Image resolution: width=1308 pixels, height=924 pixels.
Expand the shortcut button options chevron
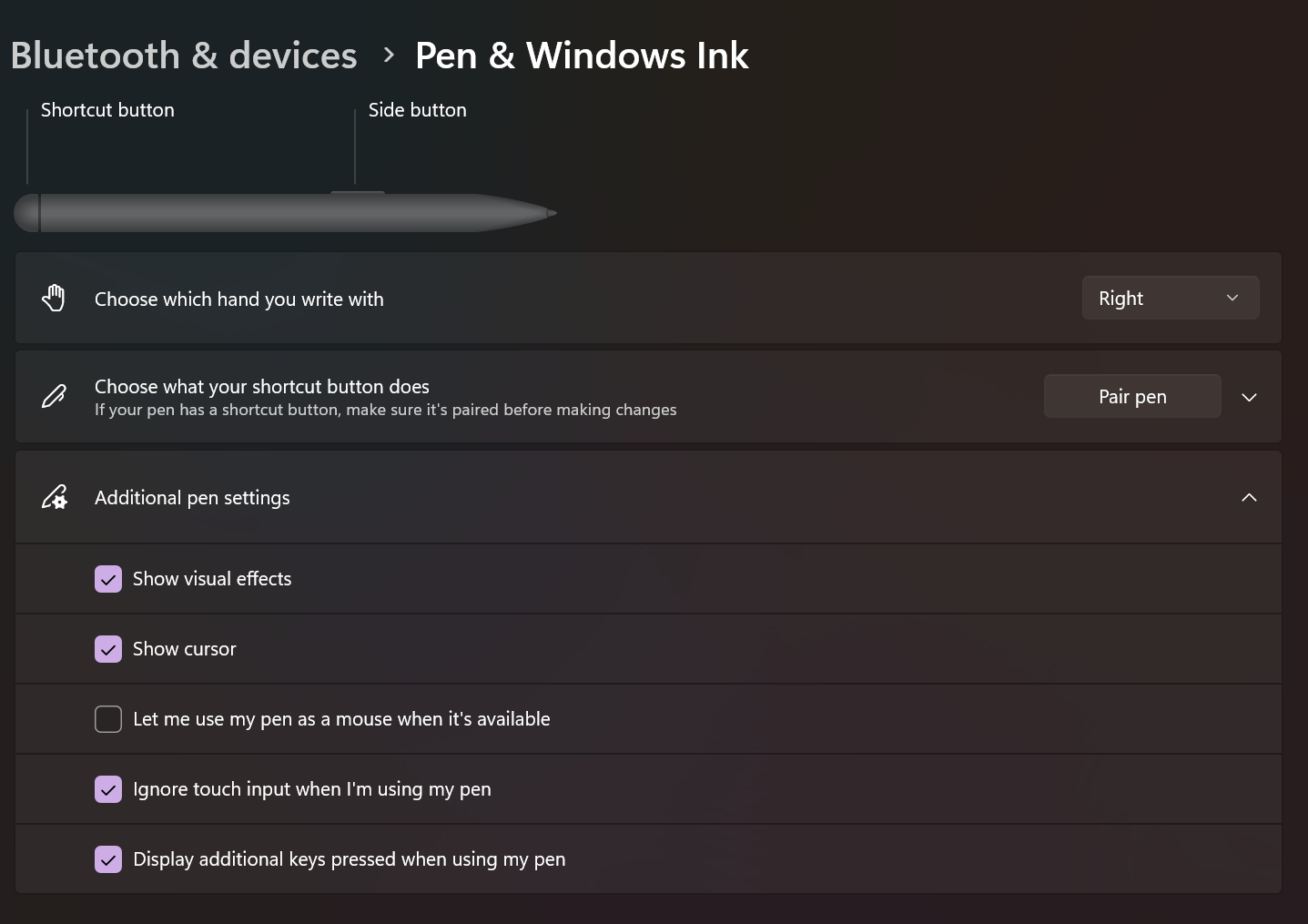(x=1250, y=397)
